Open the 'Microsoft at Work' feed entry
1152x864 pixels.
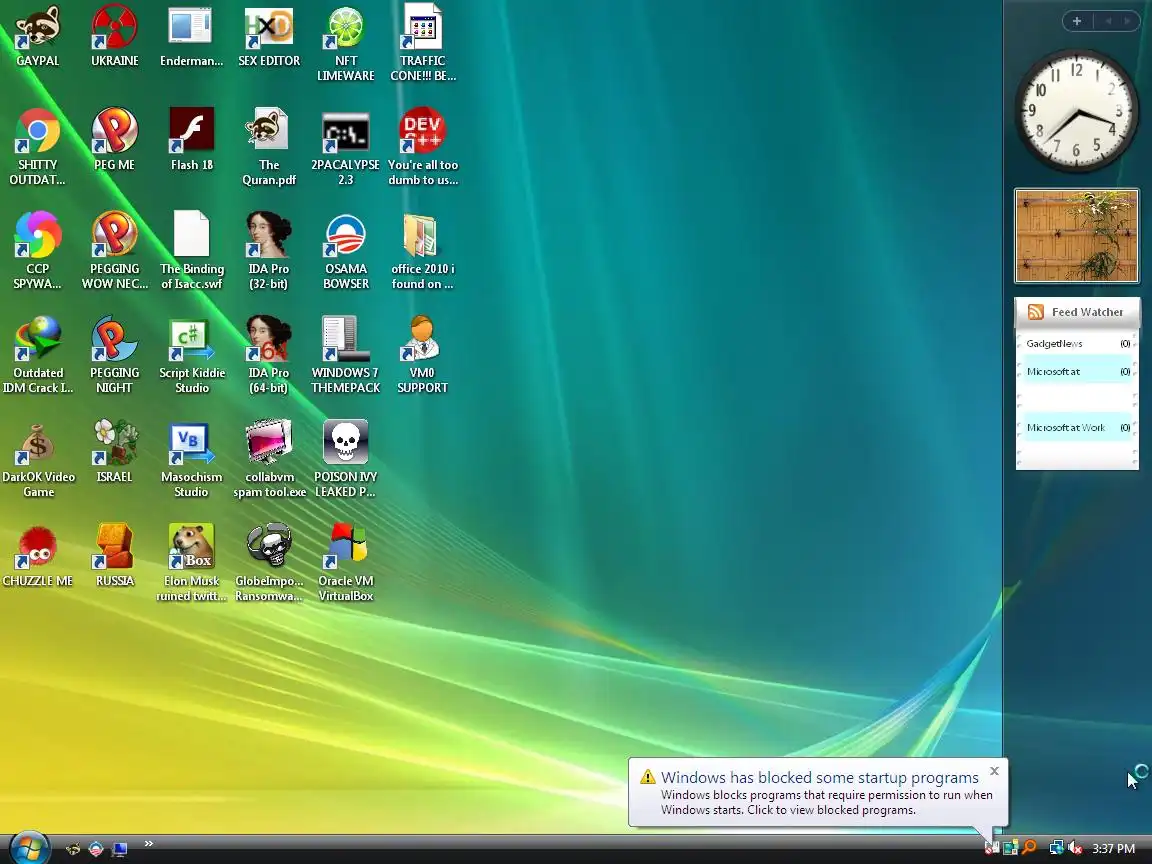[1077, 428]
